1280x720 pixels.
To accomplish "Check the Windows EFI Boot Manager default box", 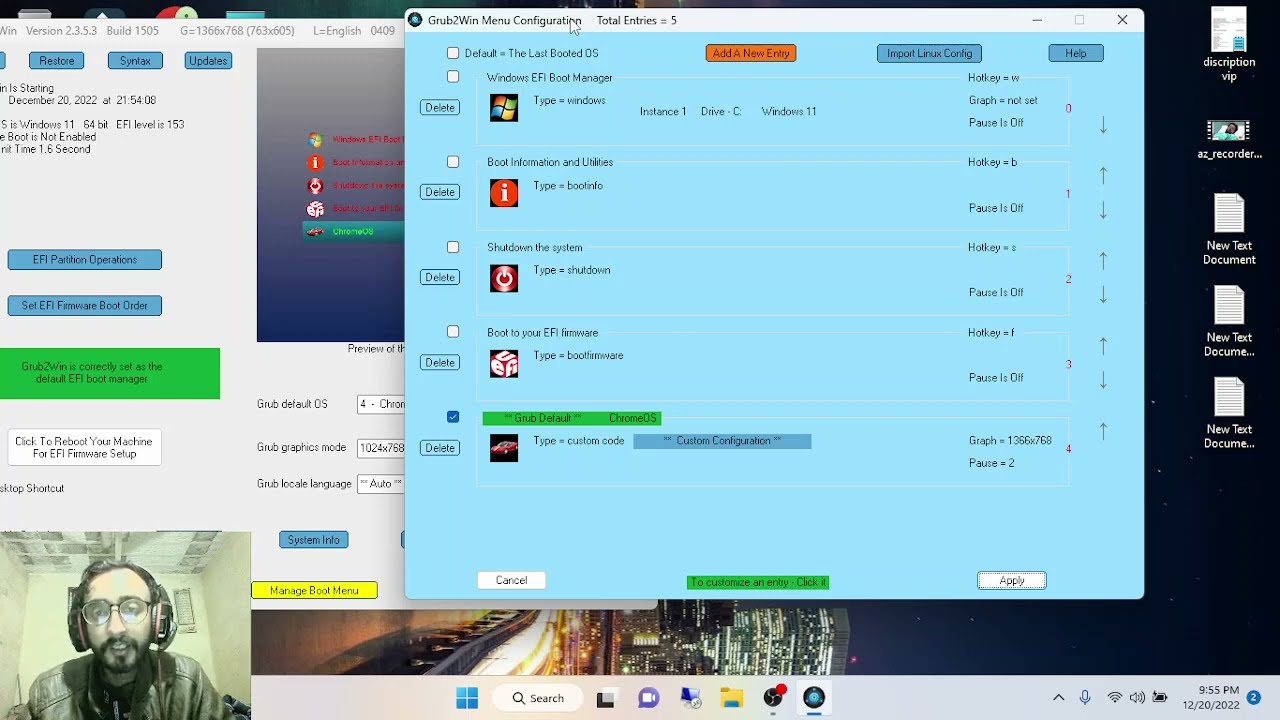I will pos(453,77).
